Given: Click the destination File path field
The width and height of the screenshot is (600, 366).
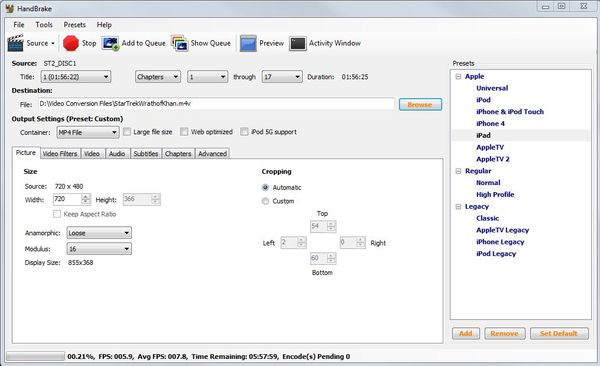Looking at the screenshot, I should [x=216, y=104].
